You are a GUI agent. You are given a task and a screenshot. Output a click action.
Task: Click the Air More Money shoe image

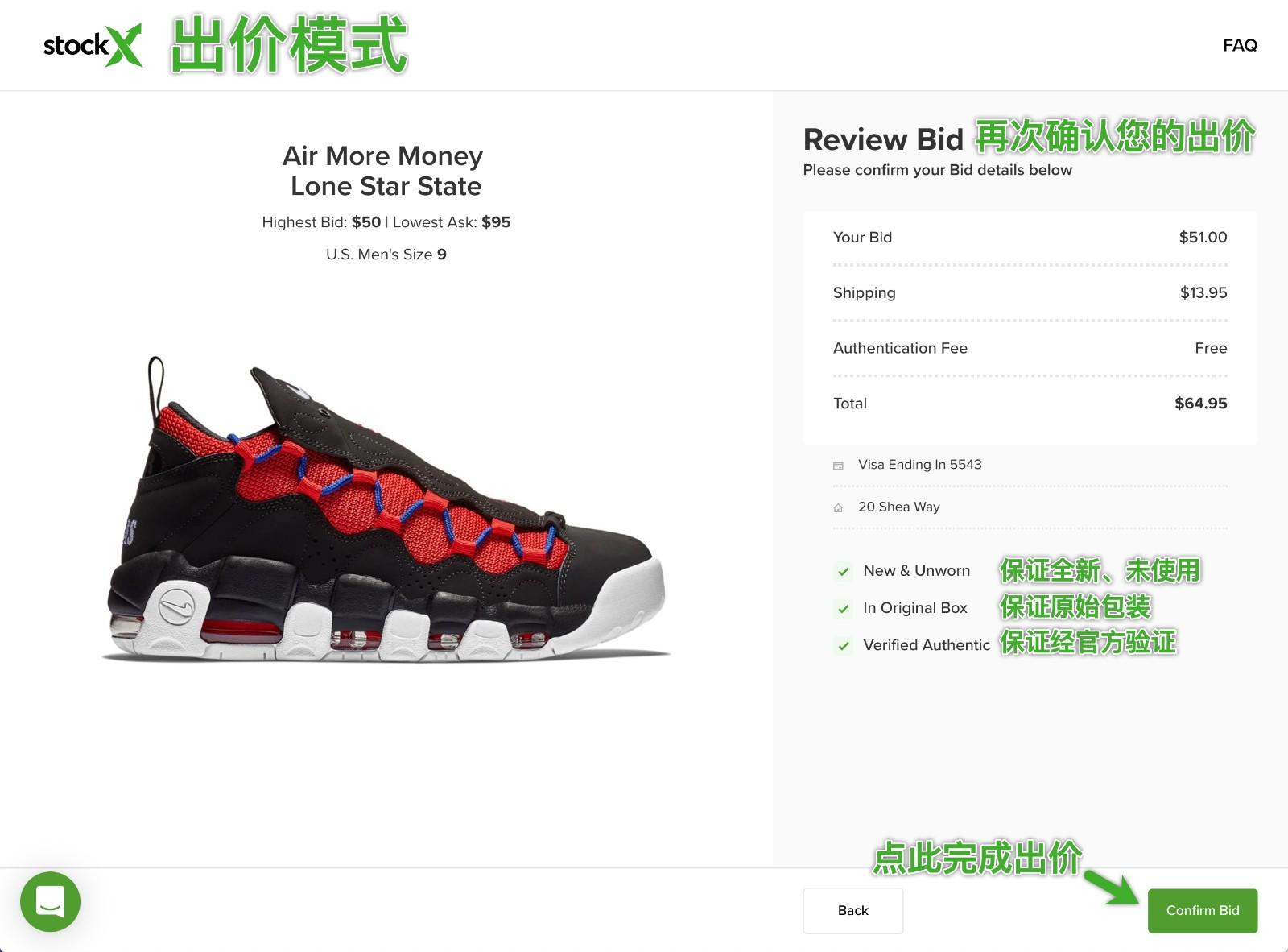tap(386, 511)
